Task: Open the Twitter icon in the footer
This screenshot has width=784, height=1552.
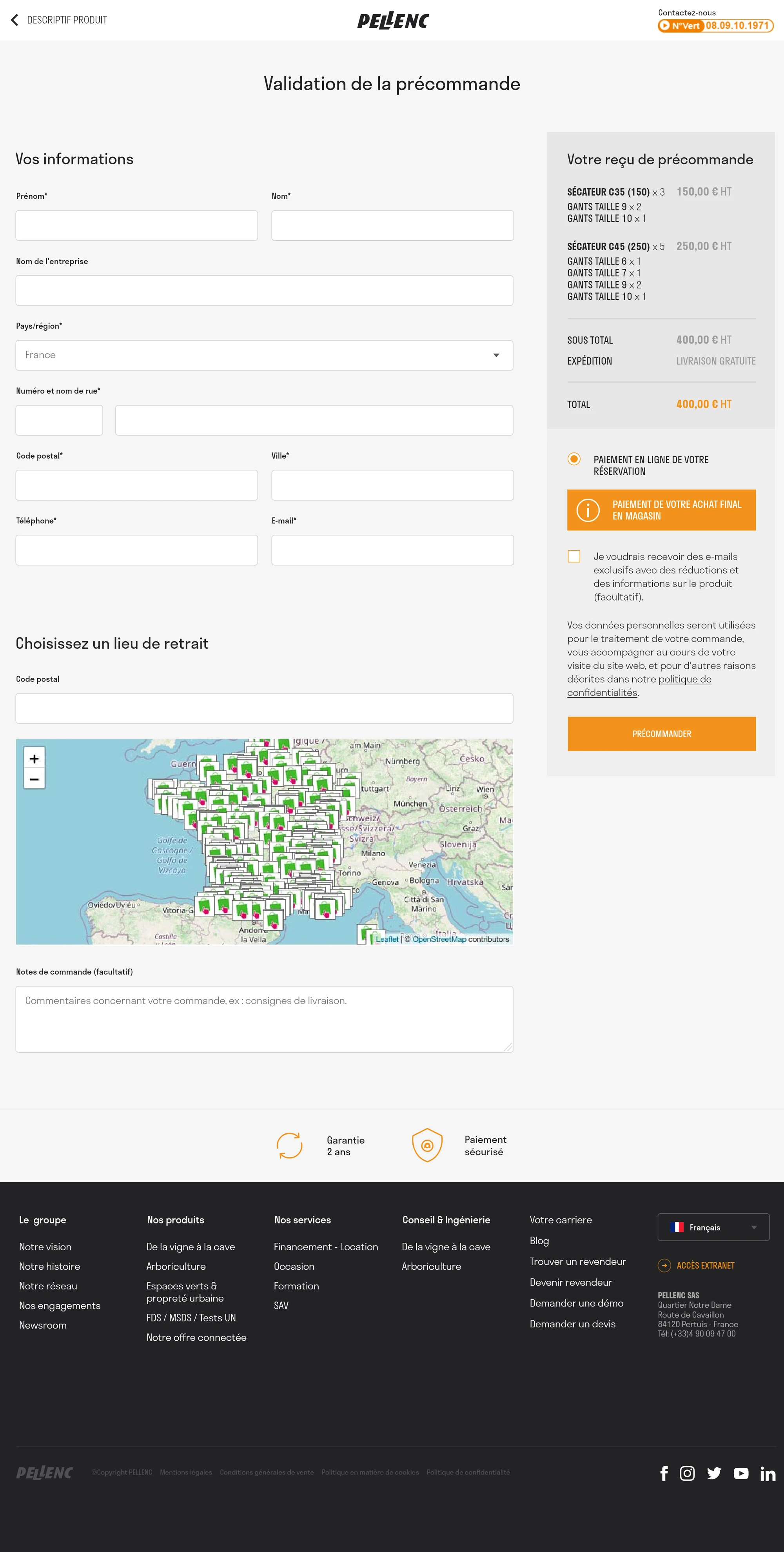Action: (x=714, y=1473)
